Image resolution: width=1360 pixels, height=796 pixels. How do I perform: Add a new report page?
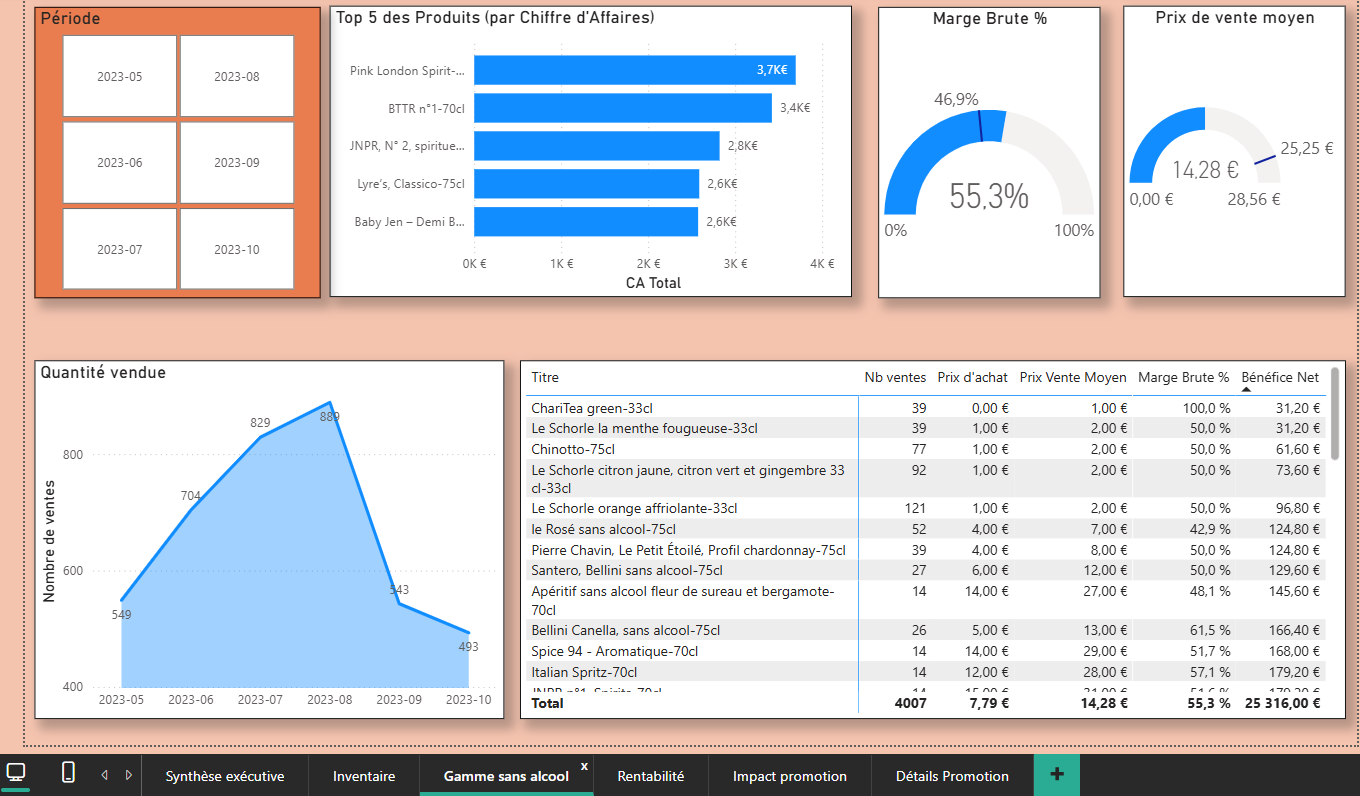(x=1057, y=775)
